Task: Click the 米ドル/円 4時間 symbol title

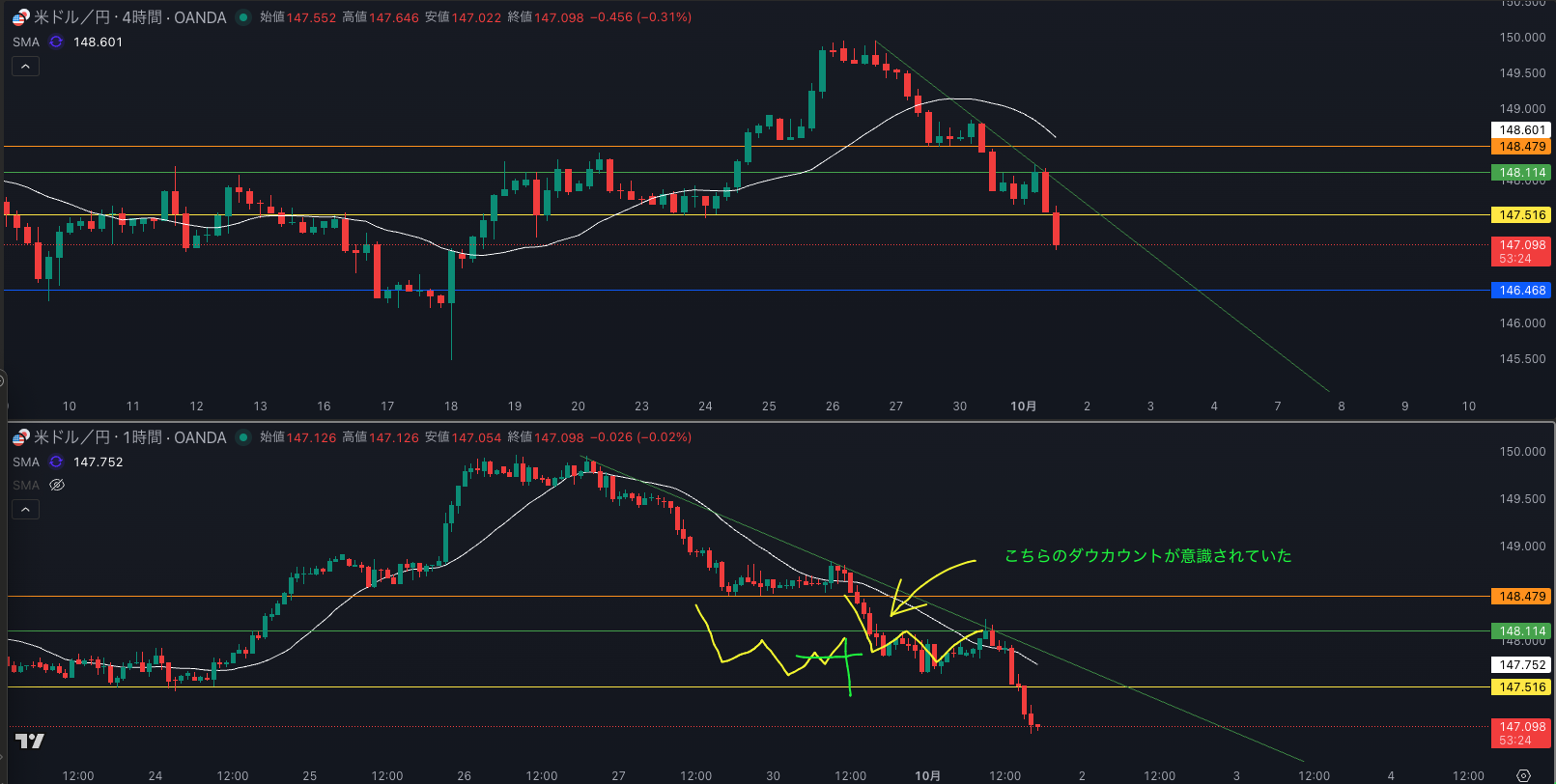Action: tap(129, 17)
